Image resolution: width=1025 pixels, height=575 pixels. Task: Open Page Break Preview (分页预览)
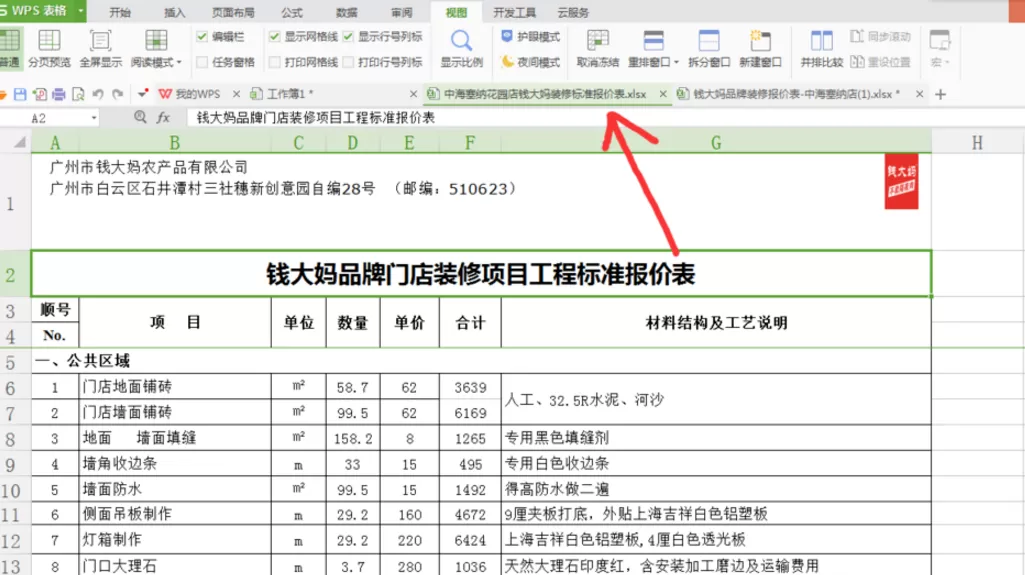(49, 48)
